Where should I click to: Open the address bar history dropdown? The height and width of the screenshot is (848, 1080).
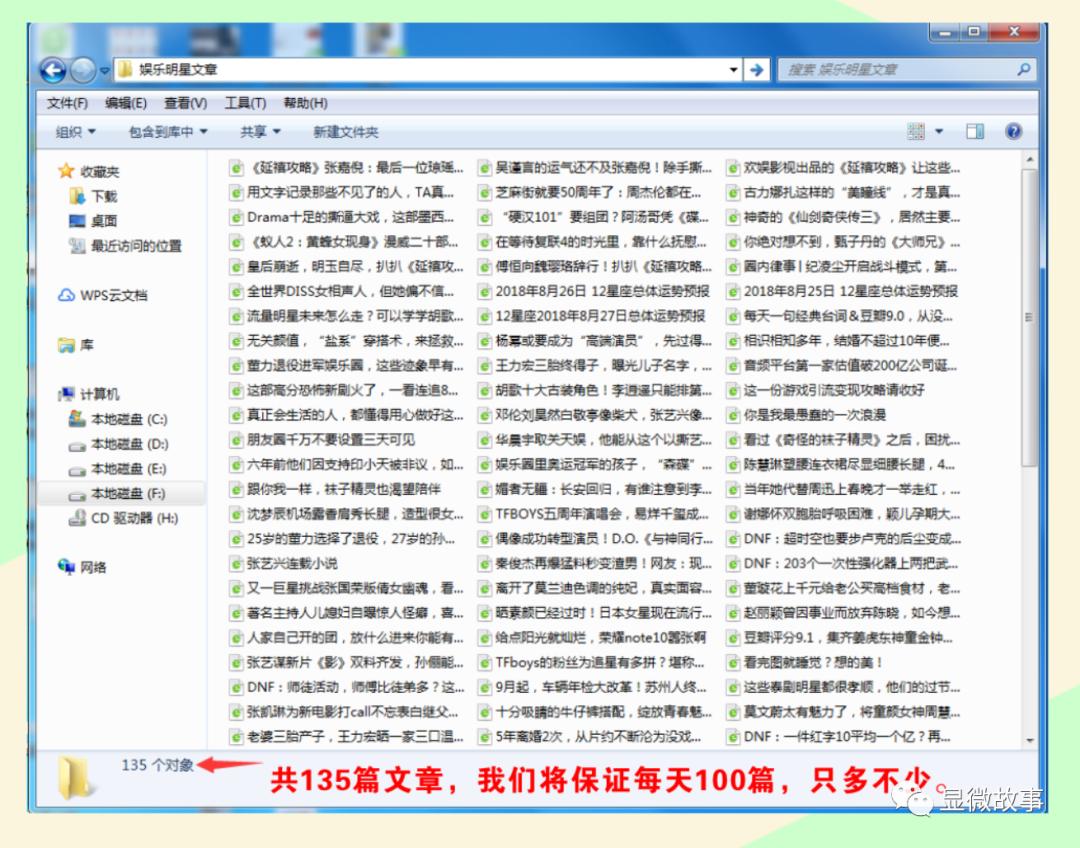[x=733, y=70]
